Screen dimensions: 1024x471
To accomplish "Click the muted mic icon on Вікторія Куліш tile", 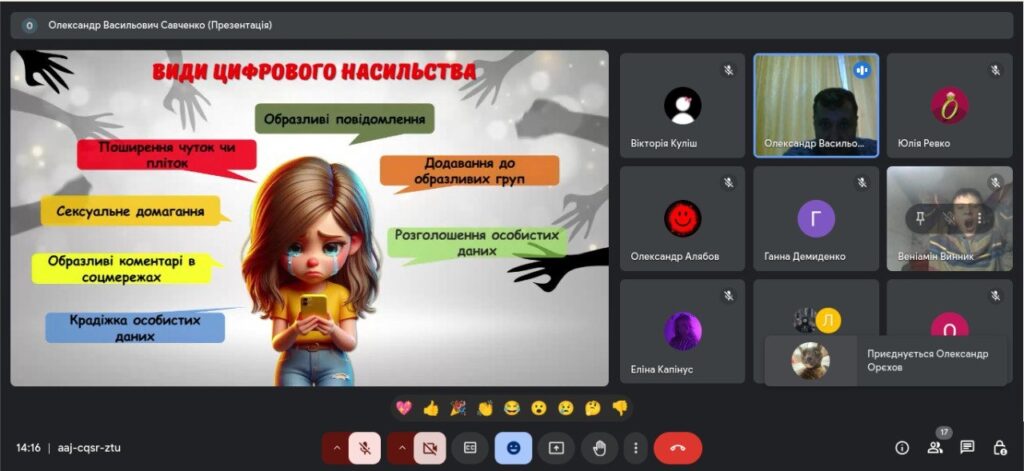I will click(x=728, y=70).
